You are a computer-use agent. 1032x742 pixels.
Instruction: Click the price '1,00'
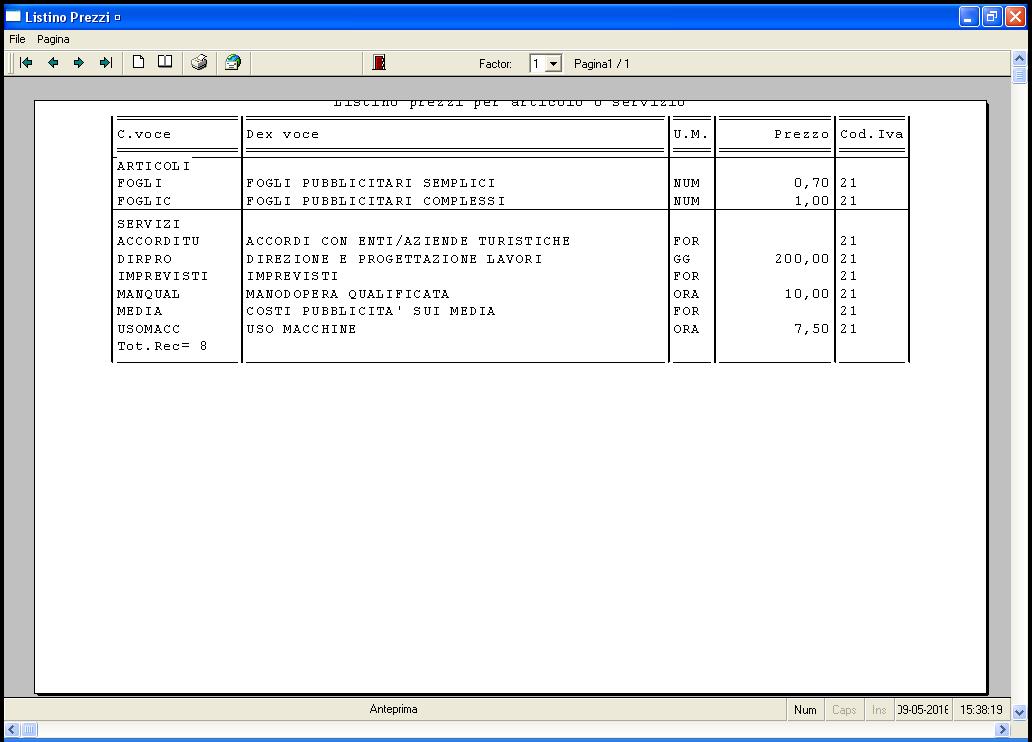812,201
